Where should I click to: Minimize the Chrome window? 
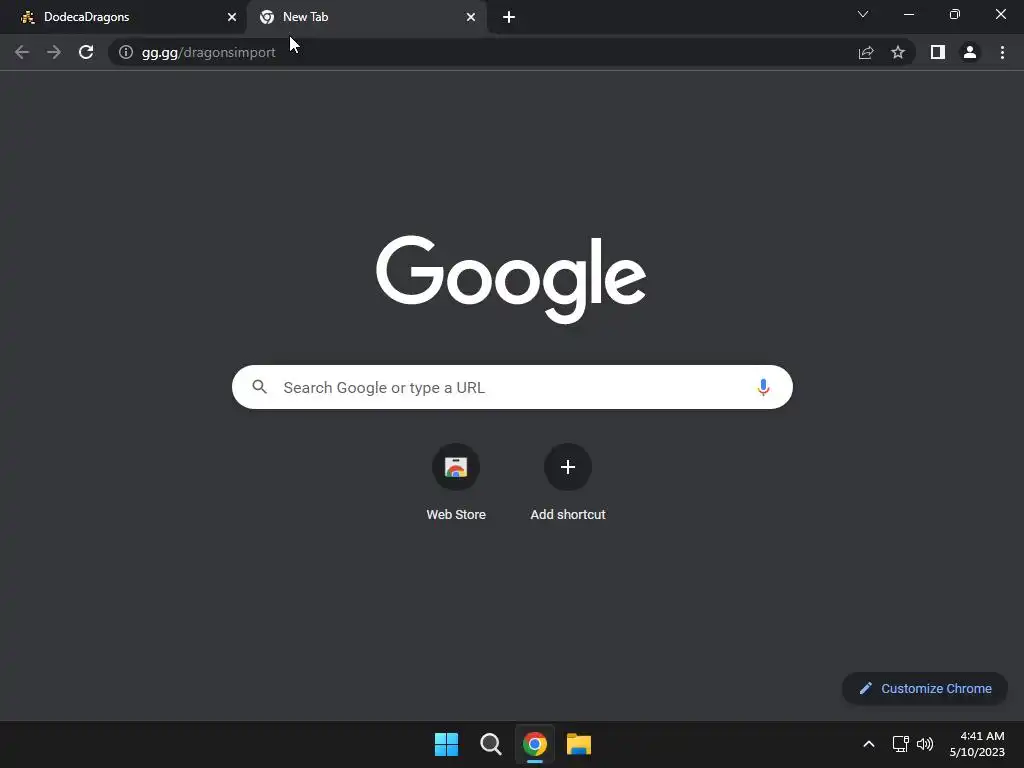pos(908,14)
